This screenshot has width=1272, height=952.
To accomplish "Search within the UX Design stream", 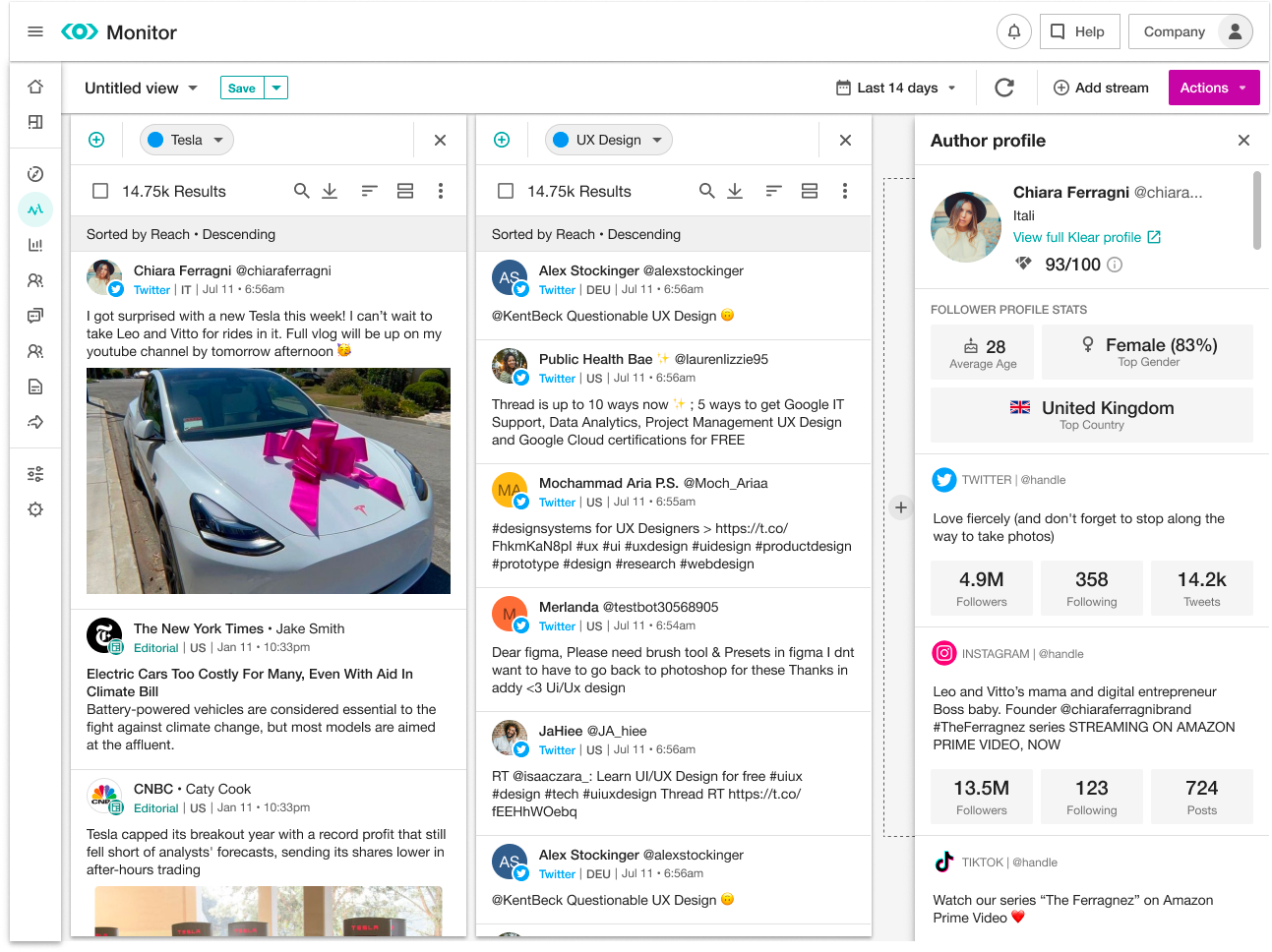I will [x=707, y=191].
